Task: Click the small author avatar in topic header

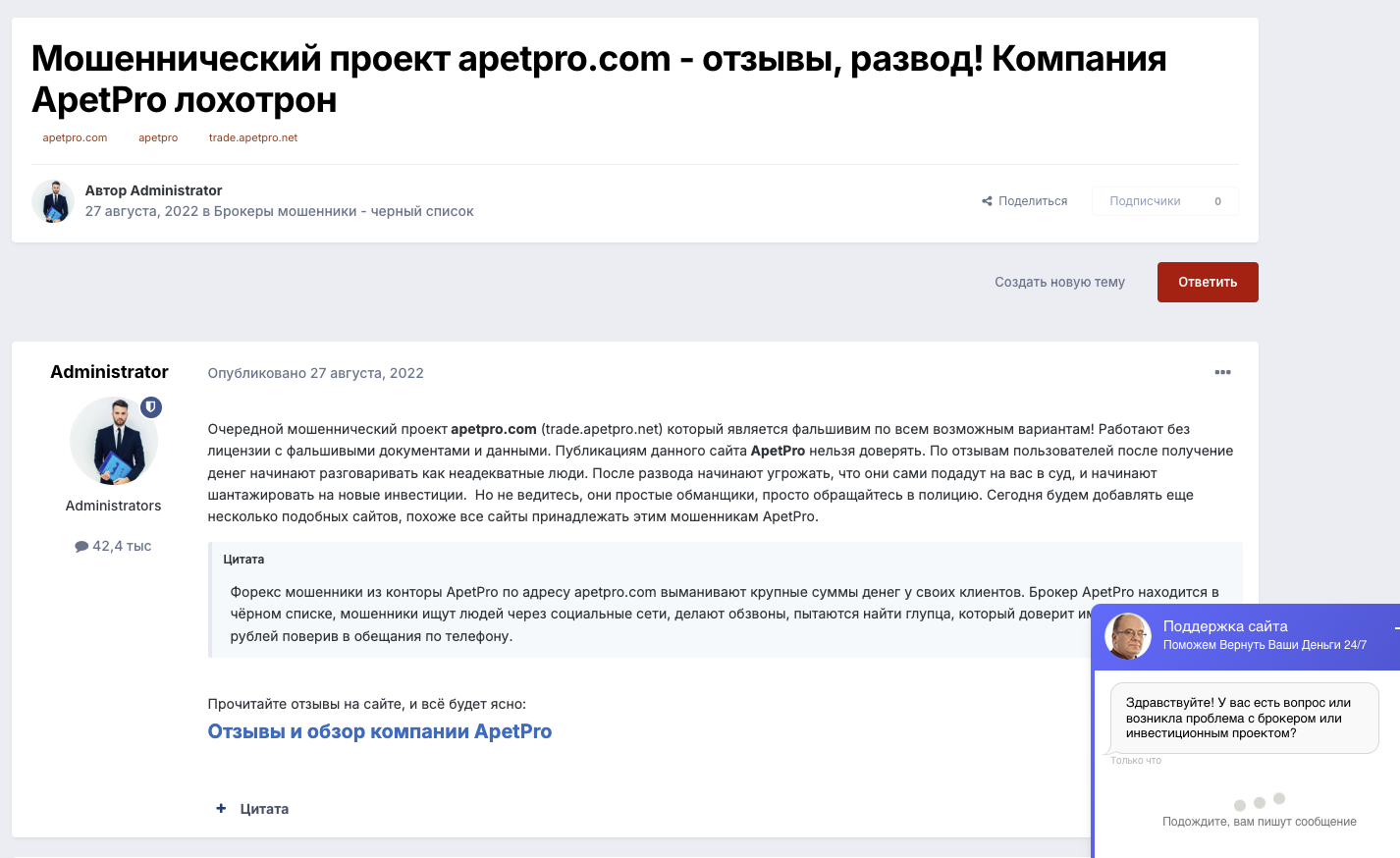Action: 53,201
